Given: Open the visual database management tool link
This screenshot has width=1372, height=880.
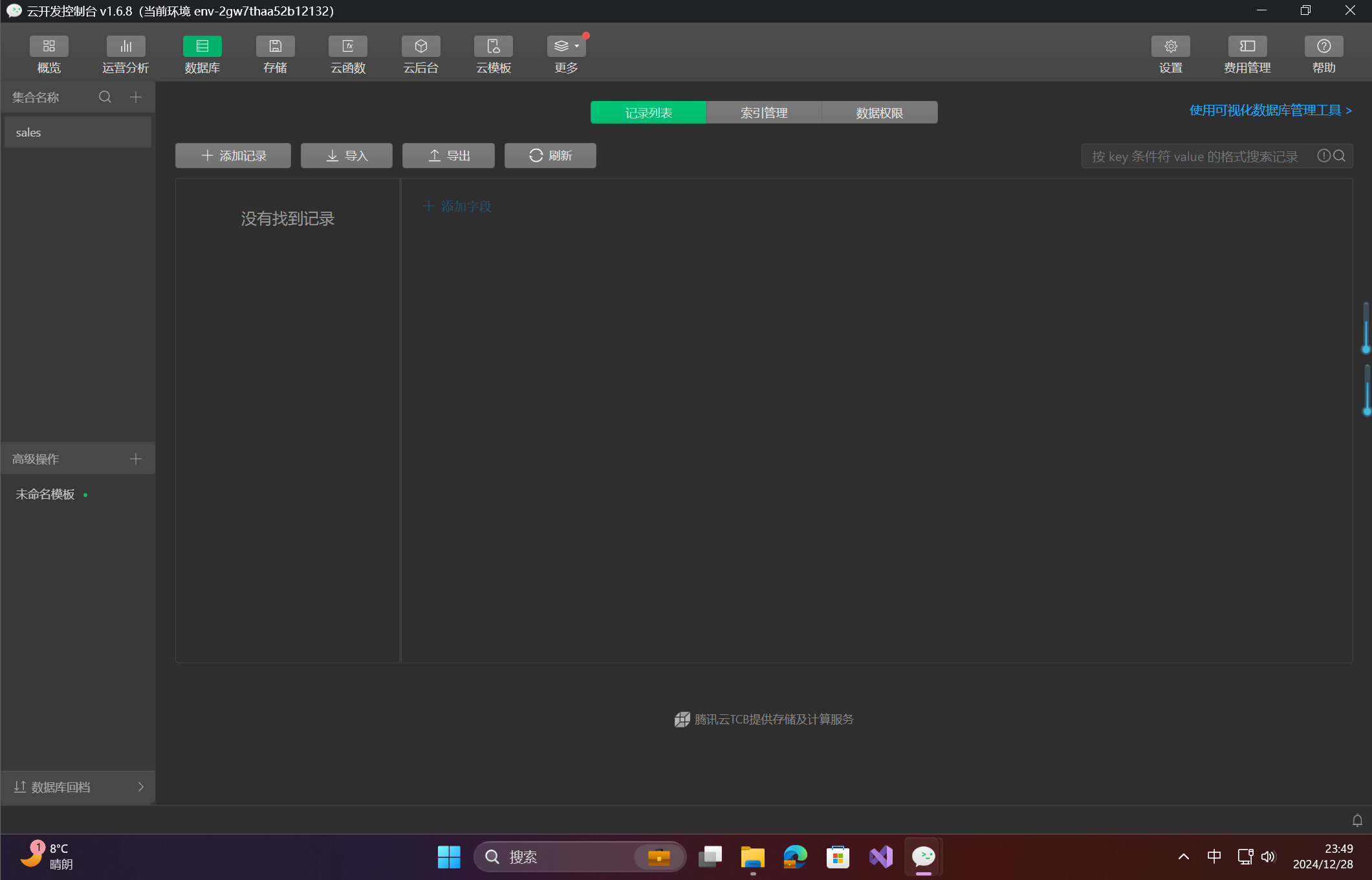Looking at the screenshot, I should 1270,111.
